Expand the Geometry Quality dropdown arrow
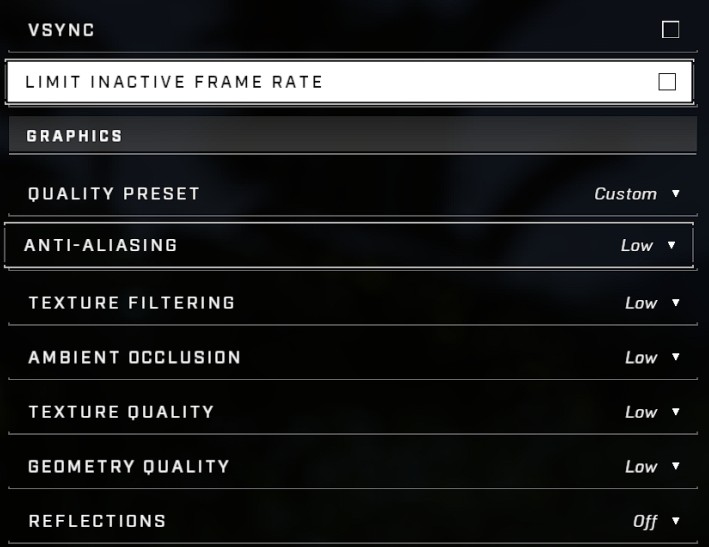This screenshot has height=547, width=709. coord(676,466)
